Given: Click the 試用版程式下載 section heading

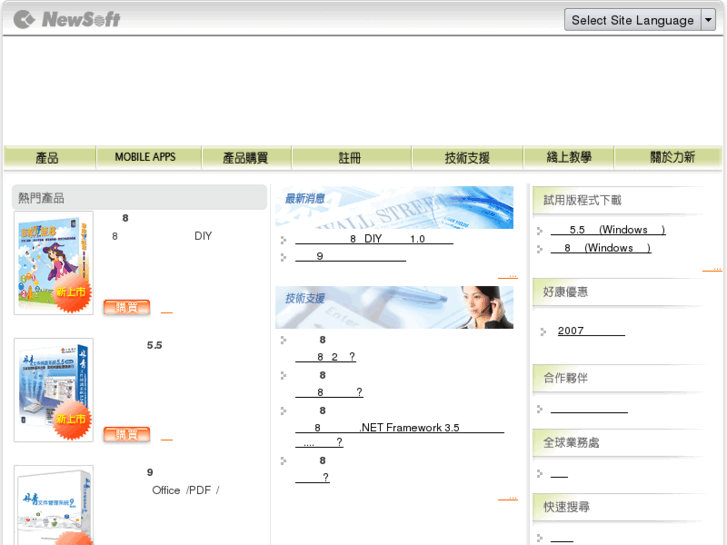Looking at the screenshot, I should [582, 200].
